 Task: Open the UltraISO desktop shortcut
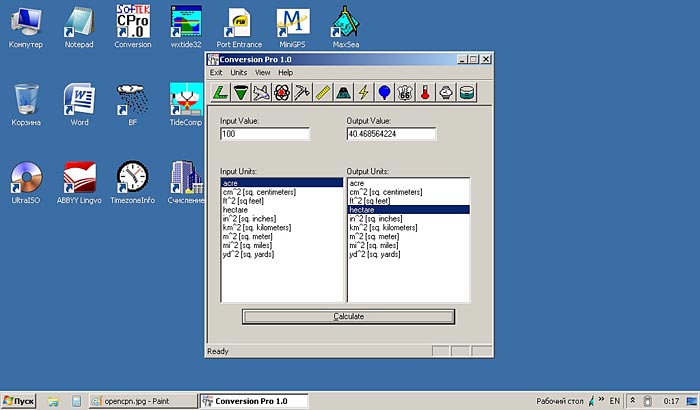(x=26, y=183)
